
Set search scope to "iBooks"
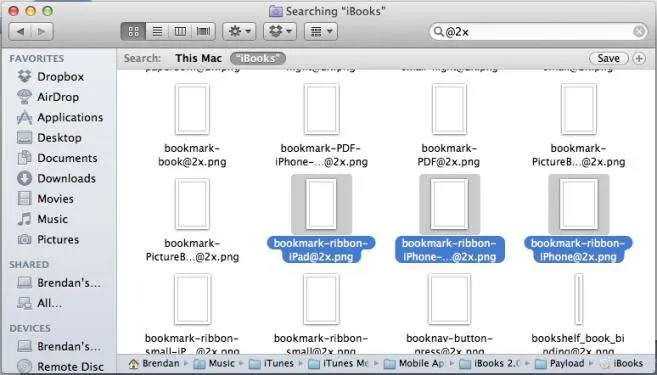pos(258,58)
